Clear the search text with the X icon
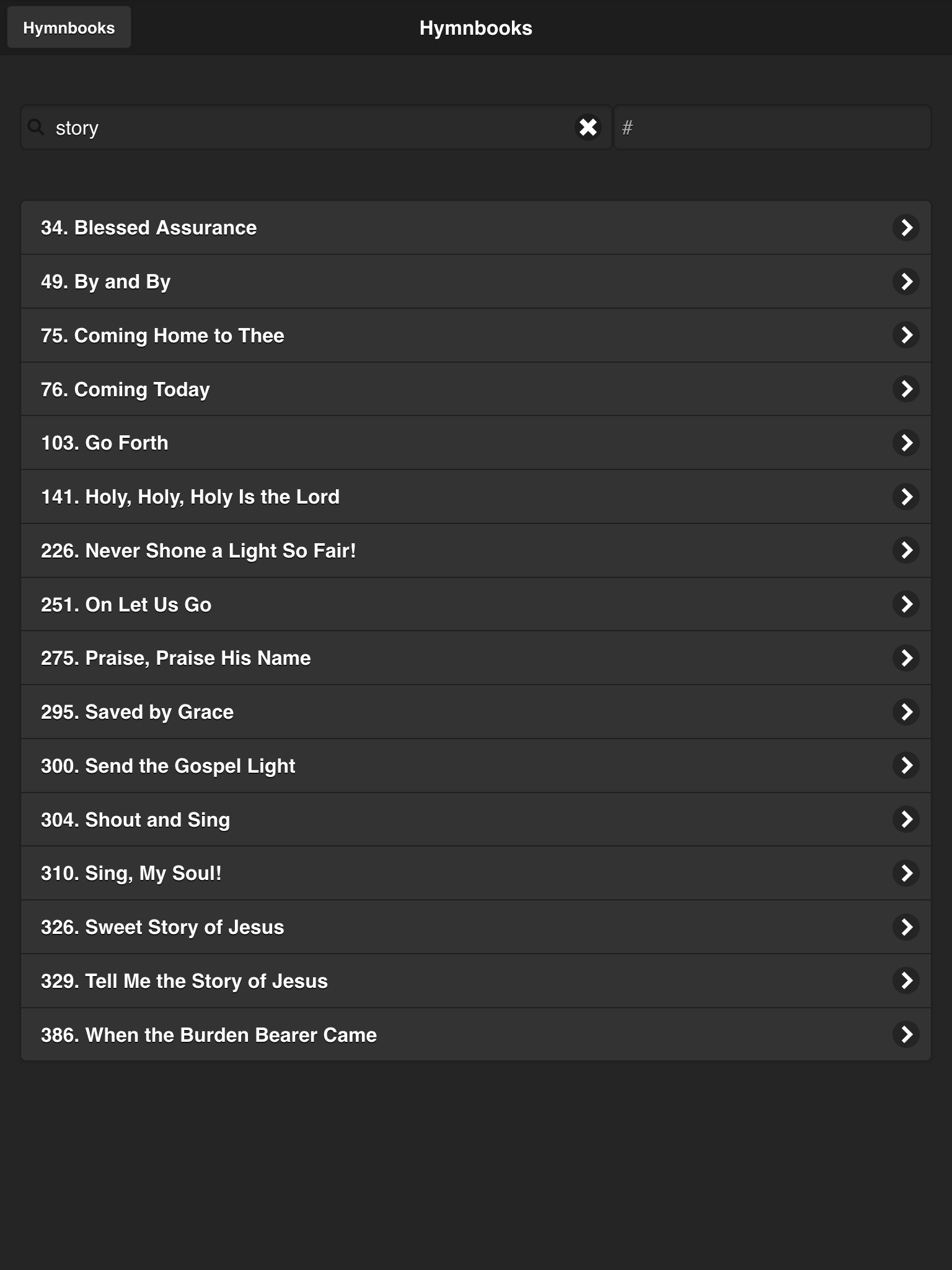Image resolution: width=952 pixels, height=1270 pixels. coord(588,127)
